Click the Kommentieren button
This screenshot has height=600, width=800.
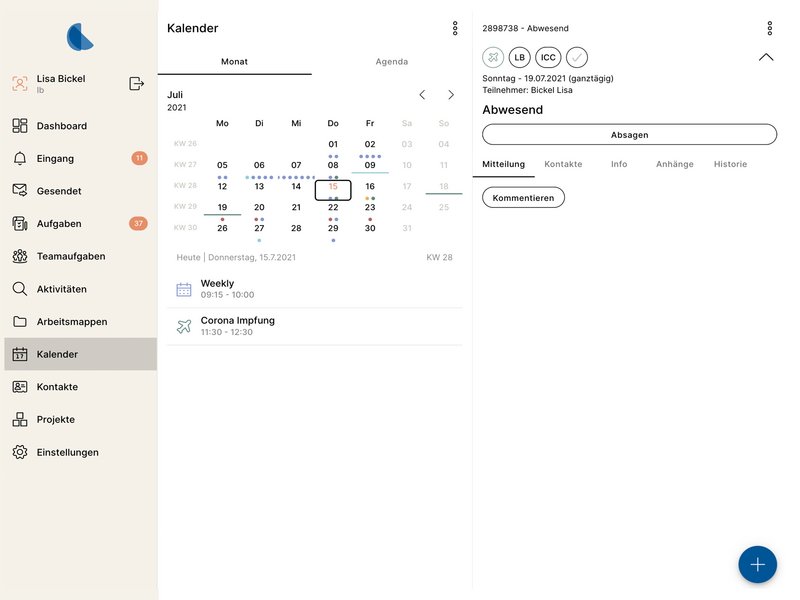click(x=523, y=197)
